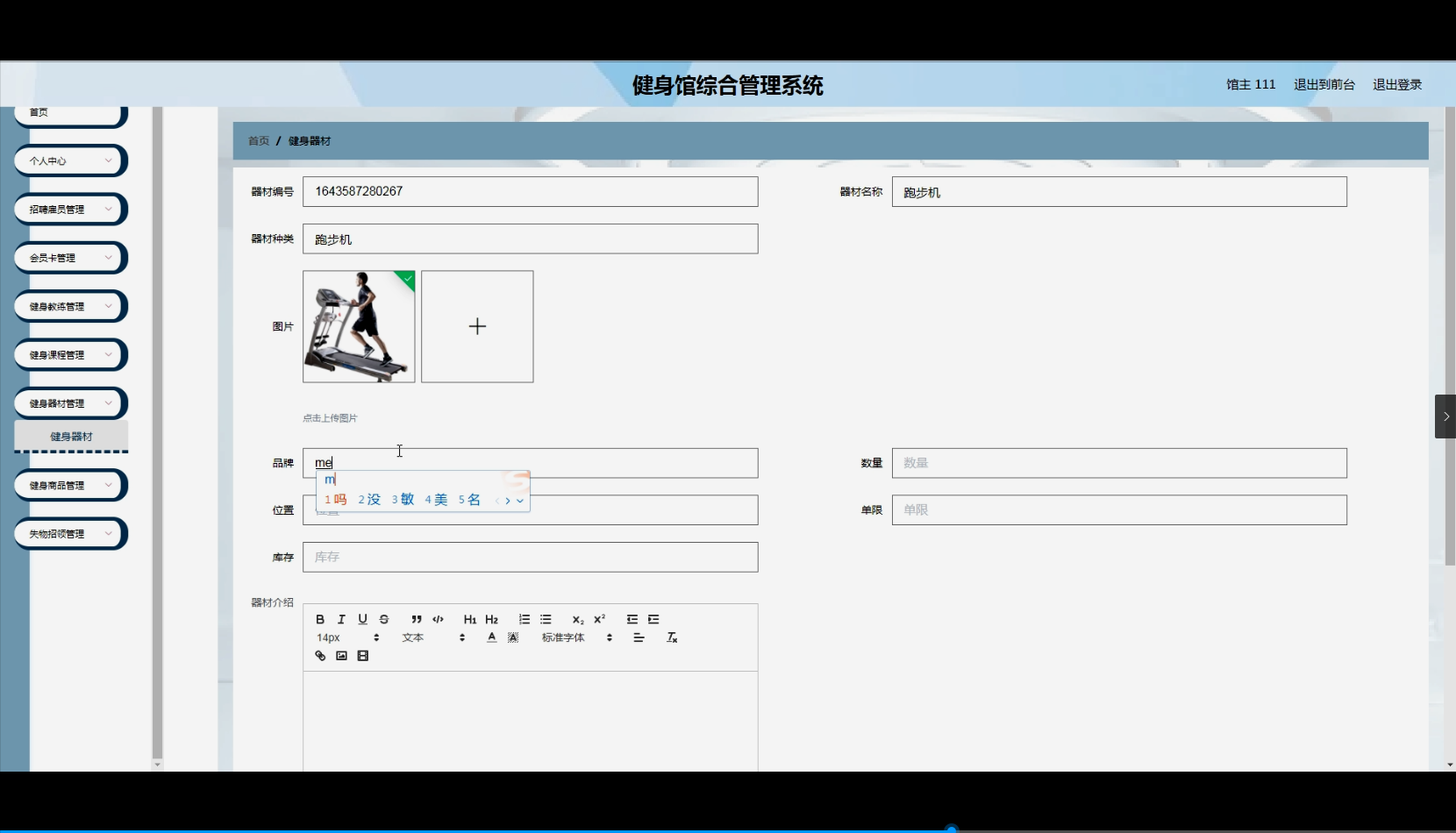The image size is (1456, 833).
Task: Choose IME candidate 3 敏
Action: (x=403, y=500)
